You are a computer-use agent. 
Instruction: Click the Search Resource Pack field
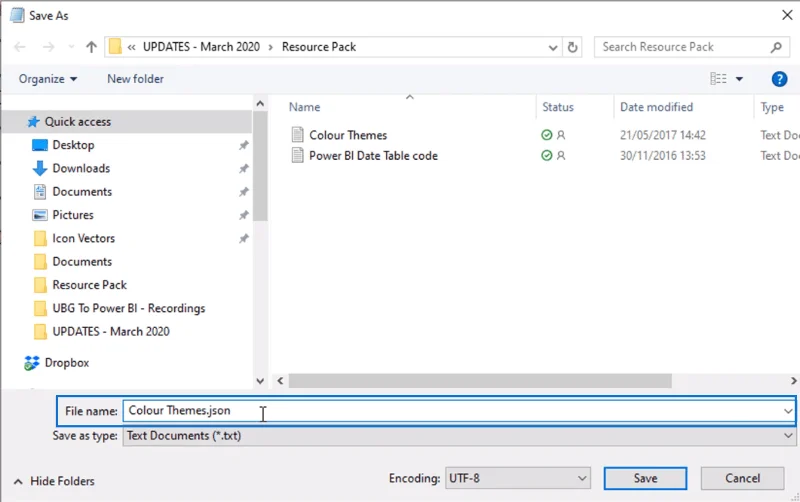tap(691, 47)
